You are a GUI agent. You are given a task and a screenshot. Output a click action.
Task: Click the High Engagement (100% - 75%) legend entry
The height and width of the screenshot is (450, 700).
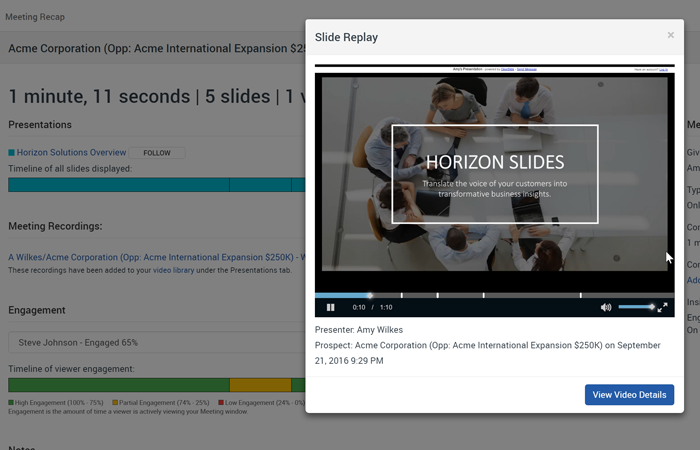click(x=56, y=402)
